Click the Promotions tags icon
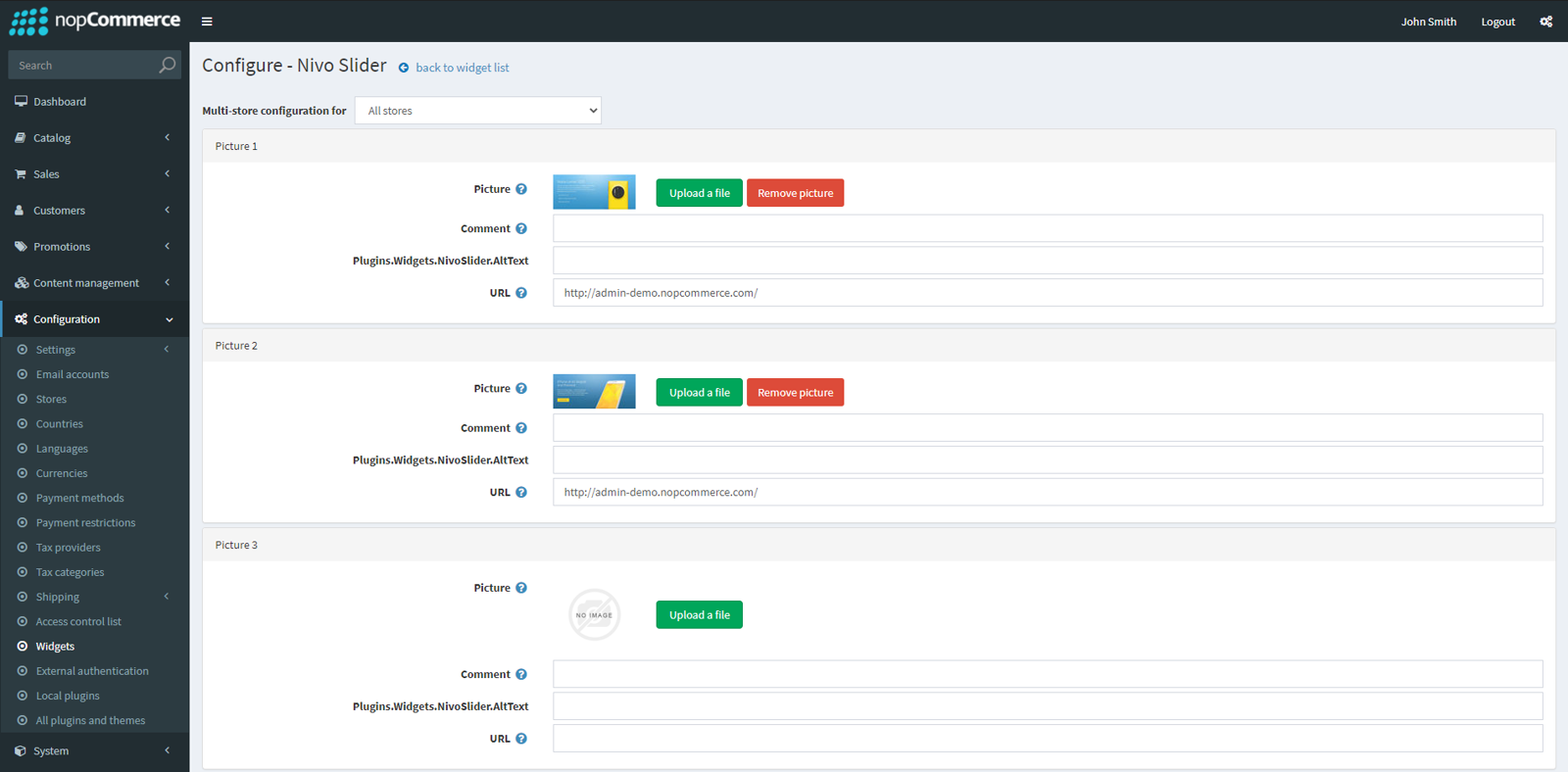1568x772 pixels. [21, 247]
